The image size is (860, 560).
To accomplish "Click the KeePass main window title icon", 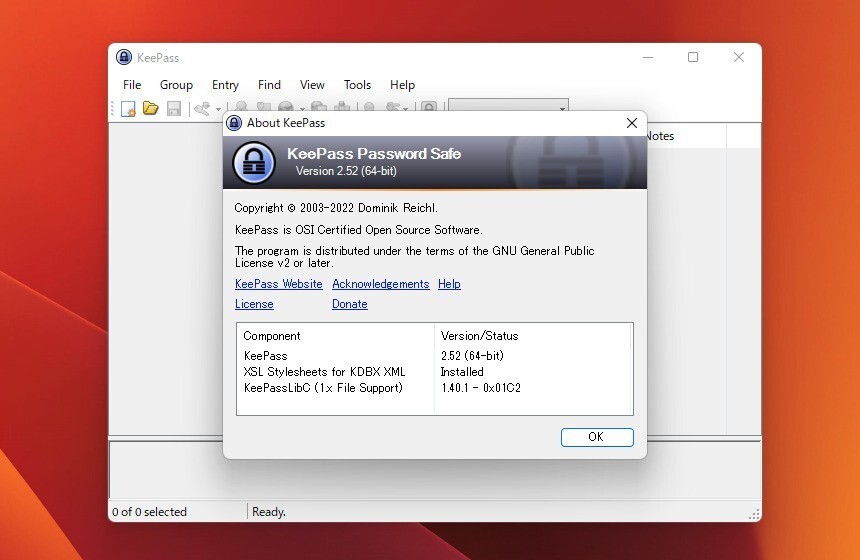I will (124, 58).
